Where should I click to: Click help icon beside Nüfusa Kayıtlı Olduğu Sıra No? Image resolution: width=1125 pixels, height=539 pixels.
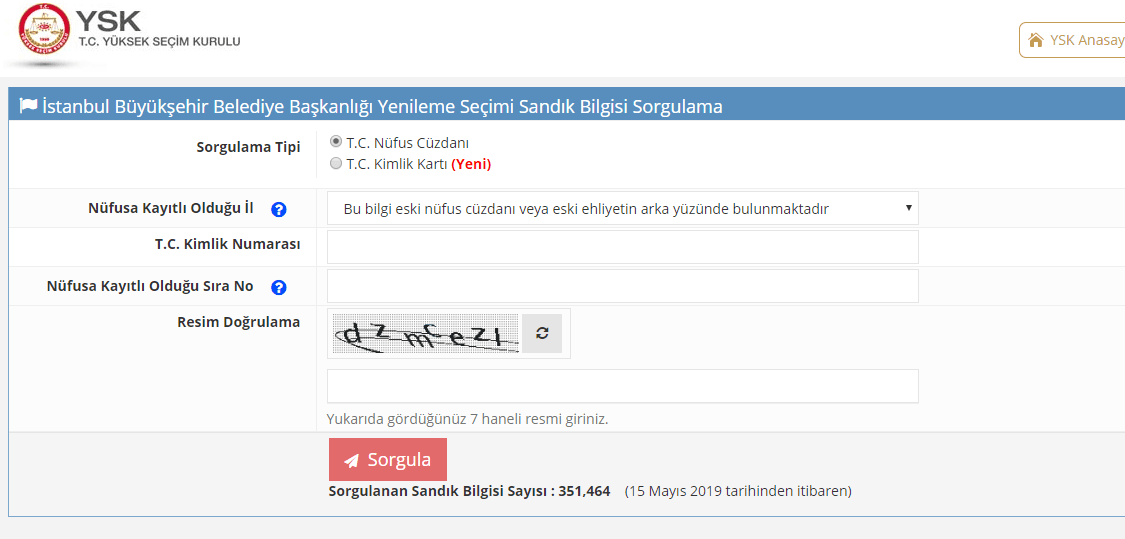click(279, 288)
